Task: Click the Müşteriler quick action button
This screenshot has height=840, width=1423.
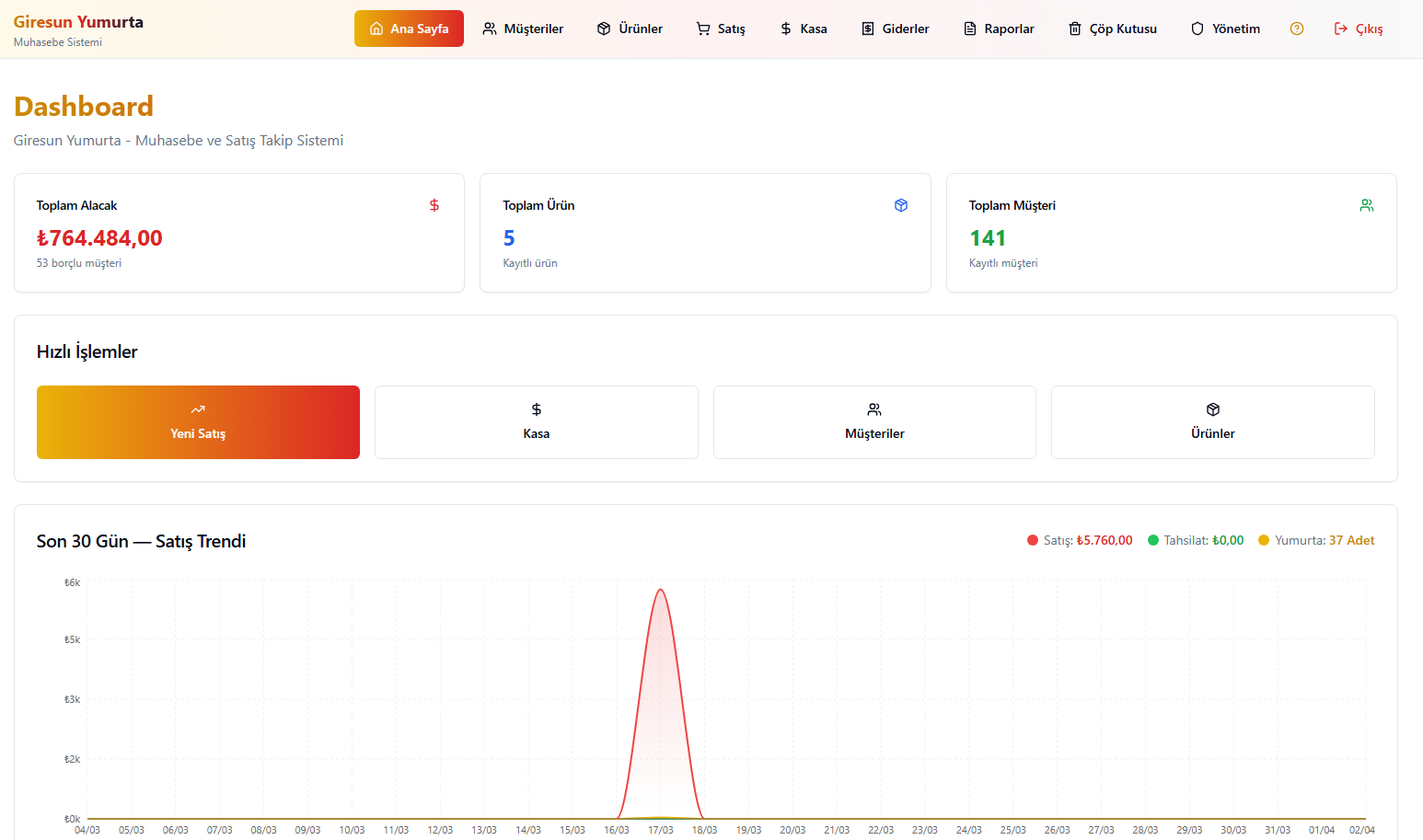Action: (874, 422)
